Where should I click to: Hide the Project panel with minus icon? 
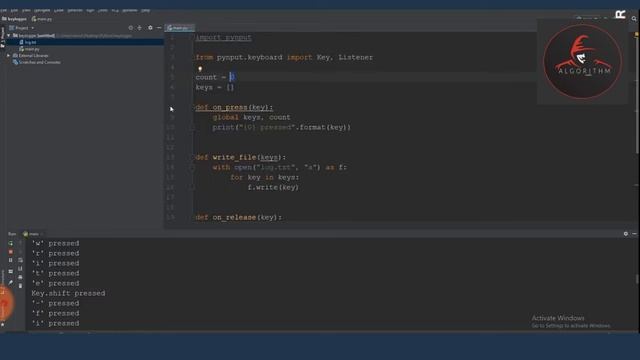[159, 28]
